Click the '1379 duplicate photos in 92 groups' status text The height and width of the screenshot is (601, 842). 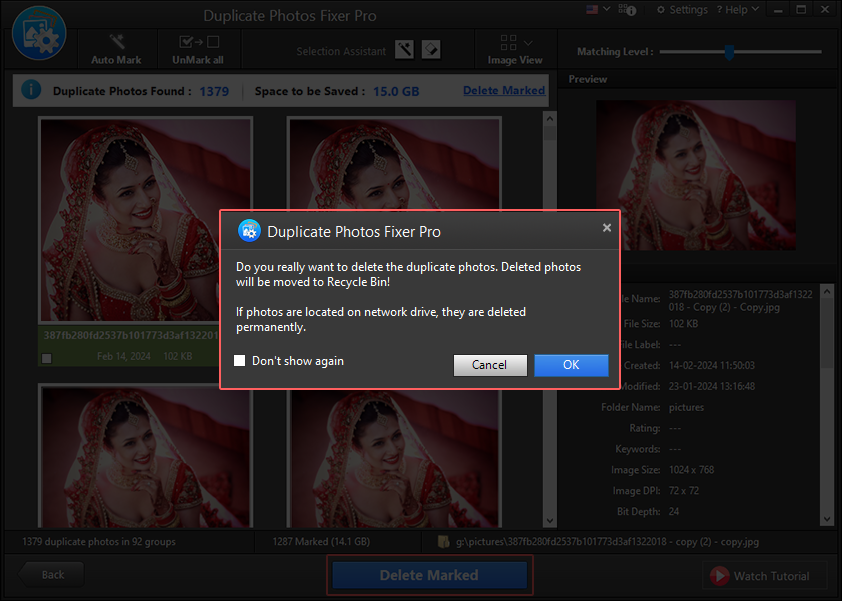(99, 542)
